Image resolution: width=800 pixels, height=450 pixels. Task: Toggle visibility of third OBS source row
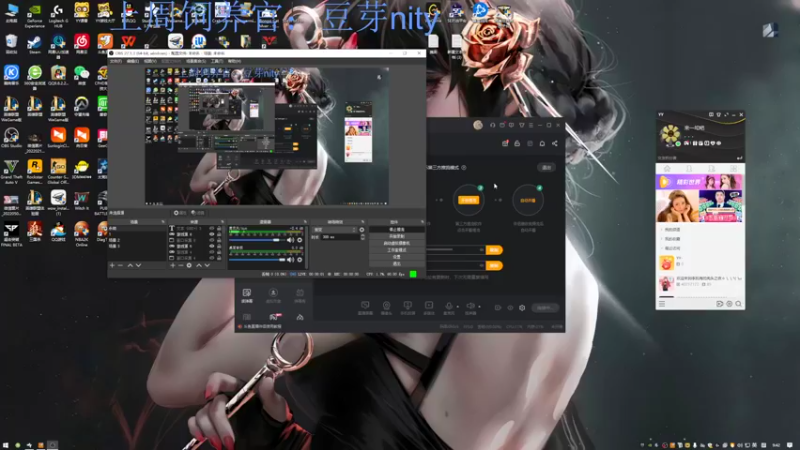pyautogui.click(x=212, y=240)
